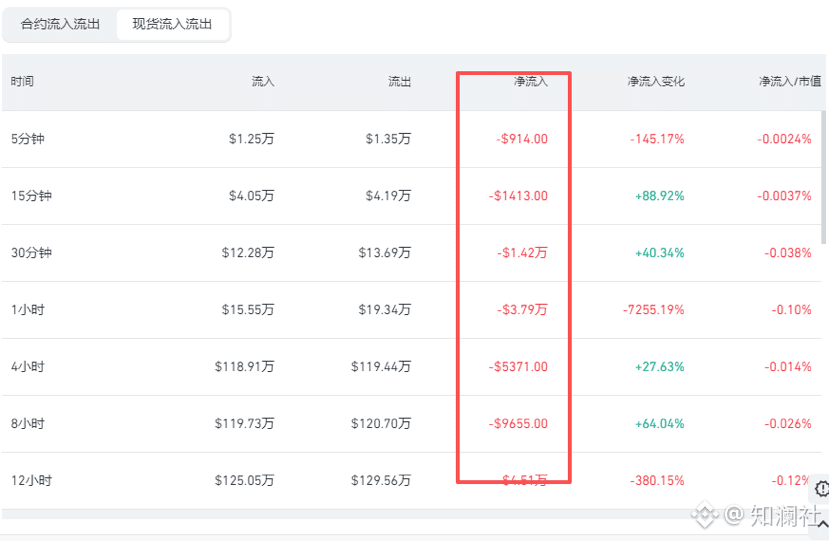Select the 5分钟 time row
Viewport: 829px width, 541px height.
click(x=411, y=139)
